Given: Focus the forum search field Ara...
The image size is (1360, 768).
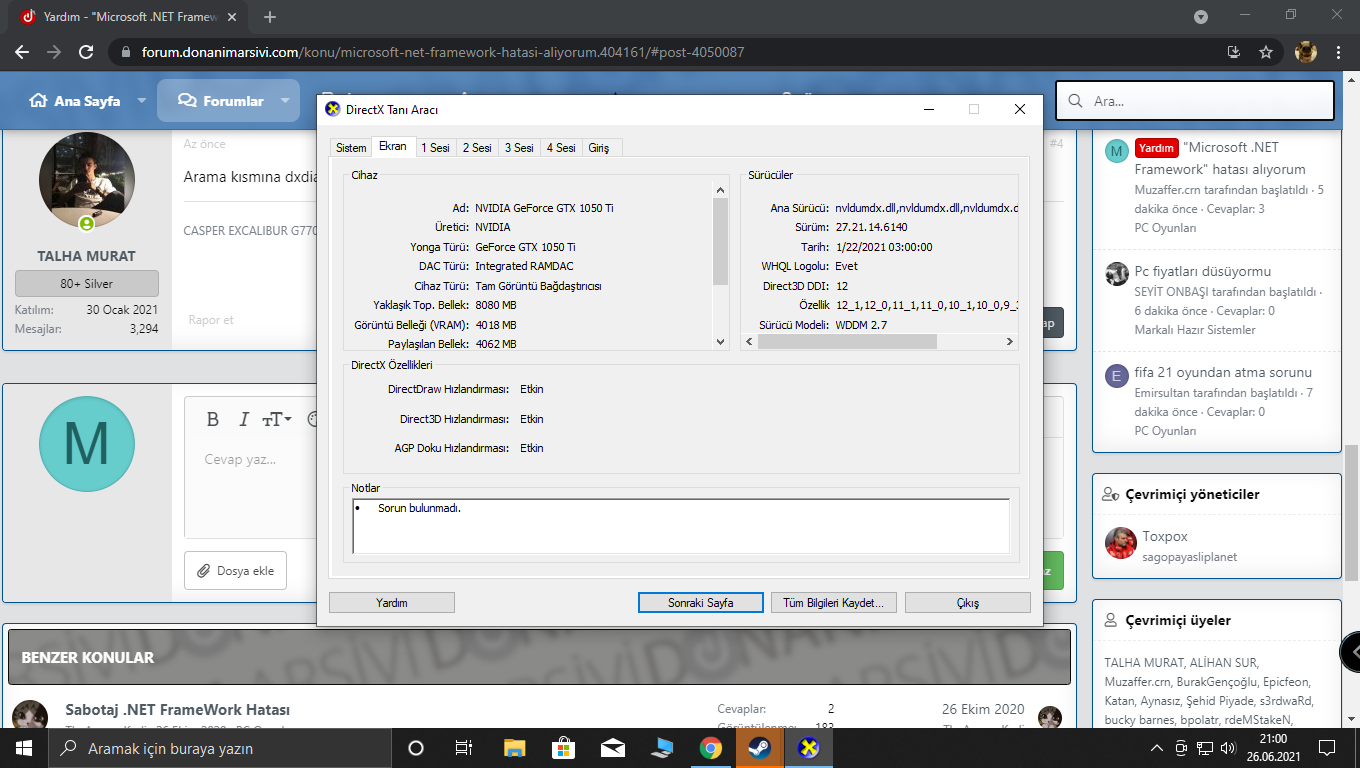Looking at the screenshot, I should pos(1195,101).
